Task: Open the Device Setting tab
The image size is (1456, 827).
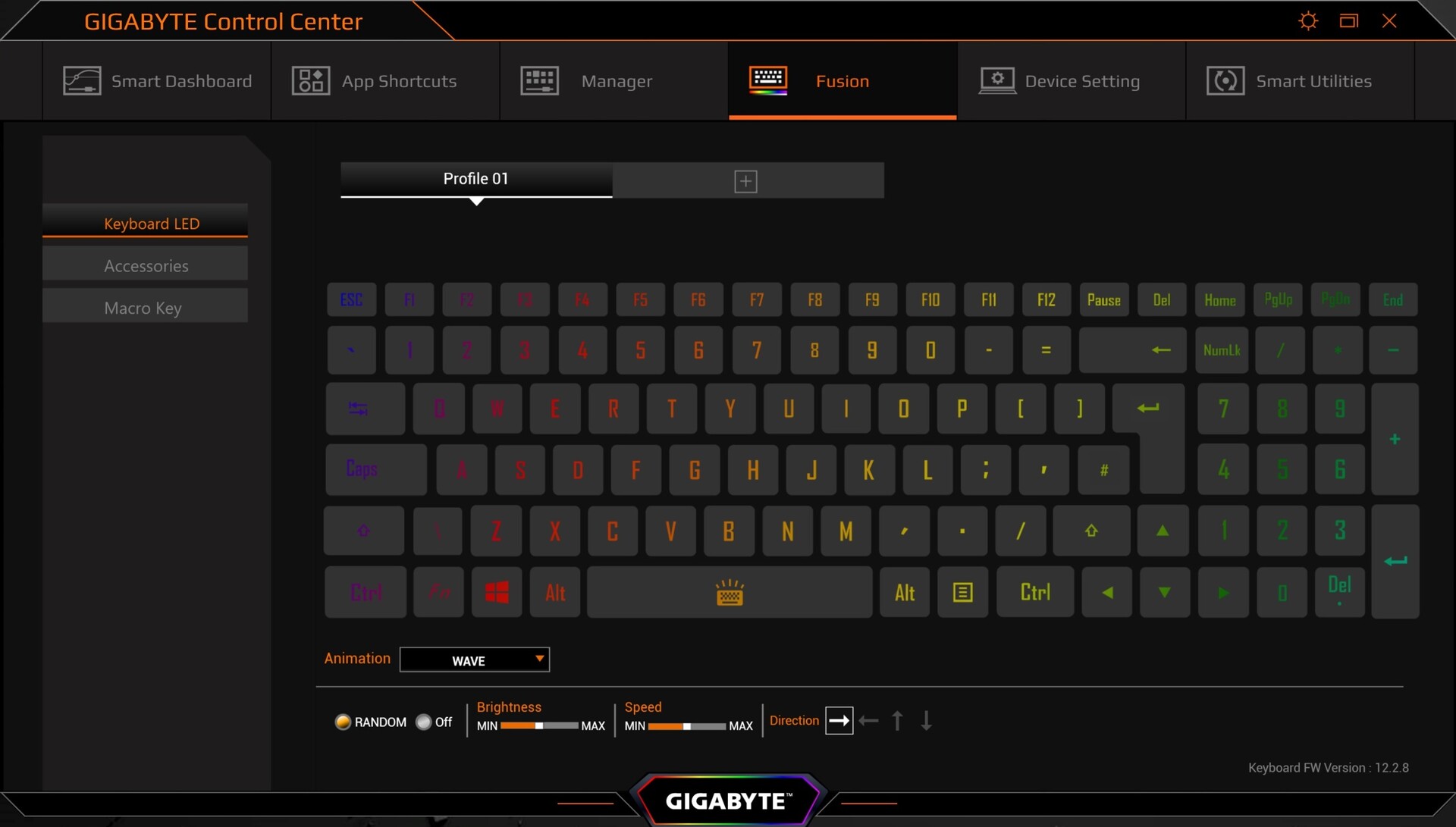Action: (1072, 81)
